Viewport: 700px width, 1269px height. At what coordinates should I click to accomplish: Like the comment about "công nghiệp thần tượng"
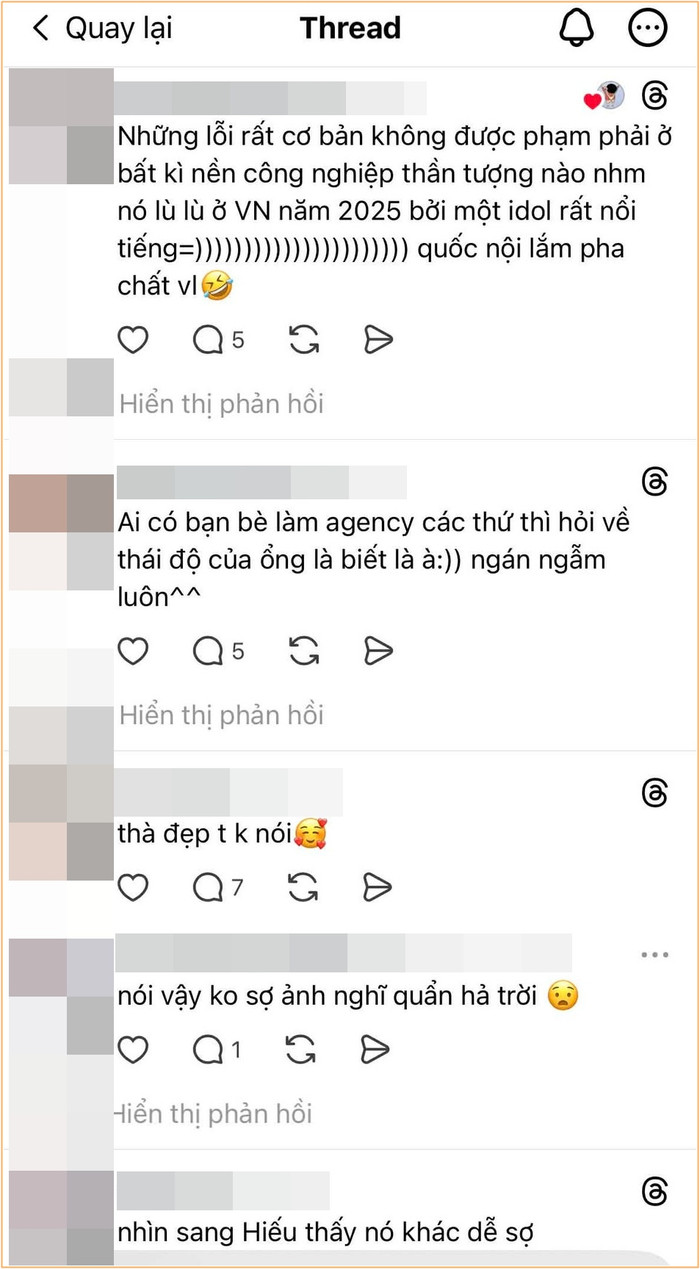[133, 341]
